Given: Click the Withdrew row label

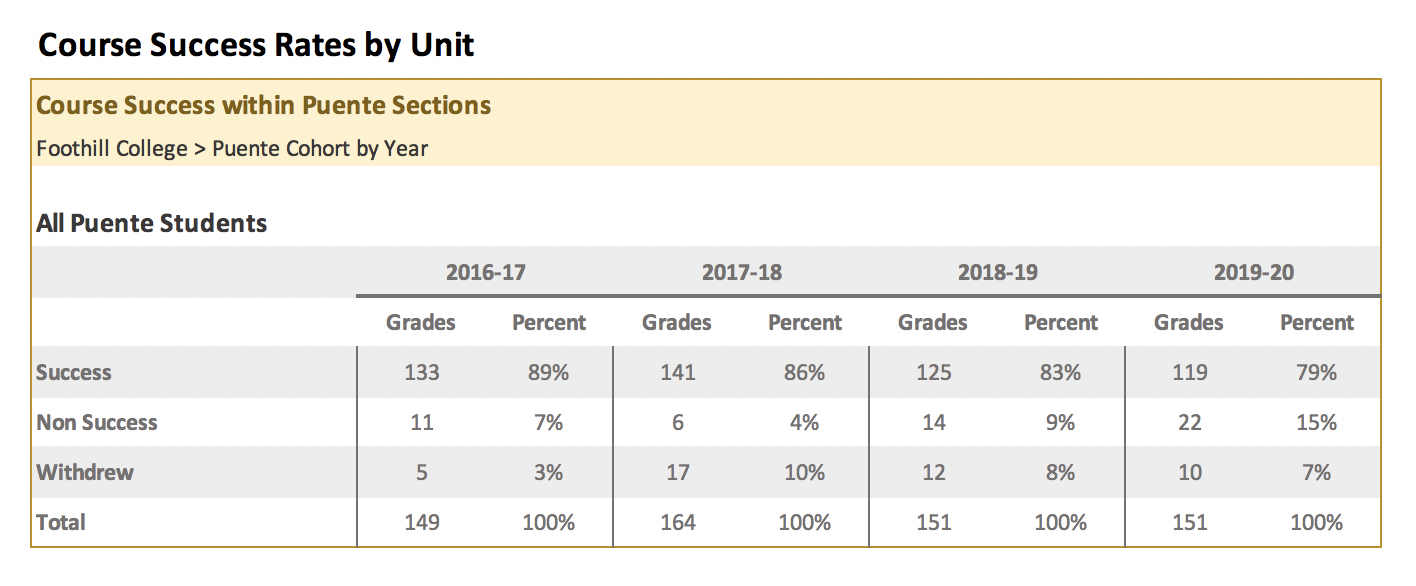Looking at the screenshot, I should coord(85,472).
